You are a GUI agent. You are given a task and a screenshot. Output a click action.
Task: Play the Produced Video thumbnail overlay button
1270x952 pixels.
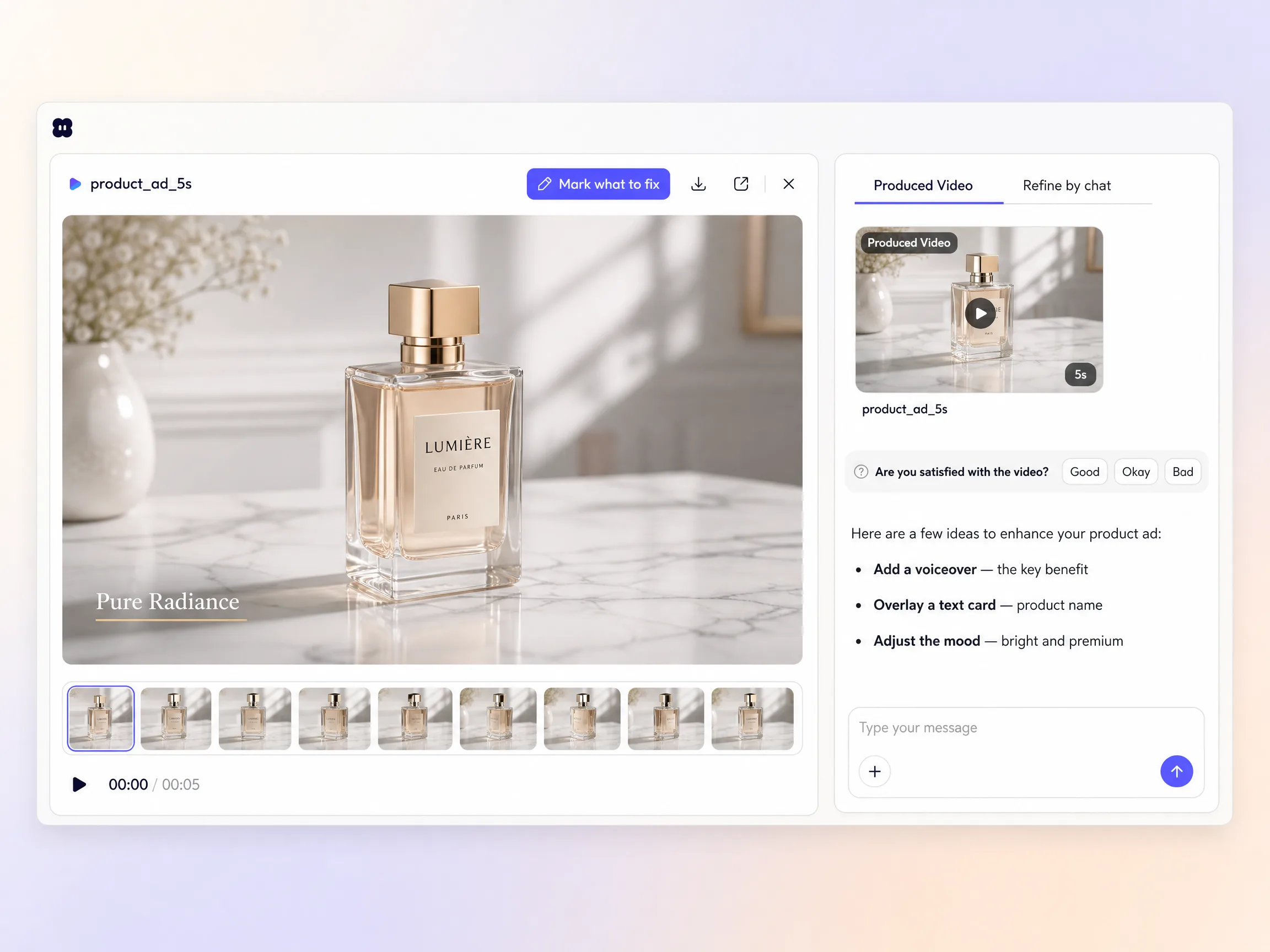coord(981,313)
